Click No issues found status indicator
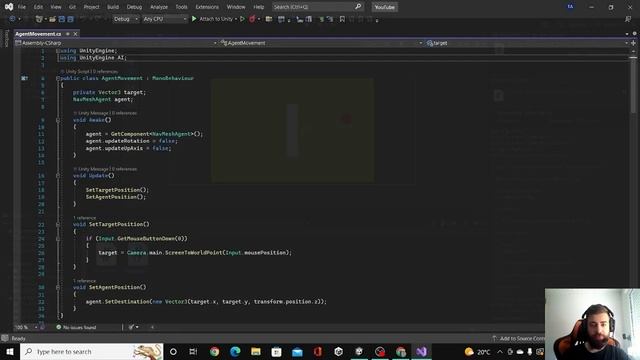Image resolution: width=640 pixels, height=360 pixels. click(x=76, y=327)
